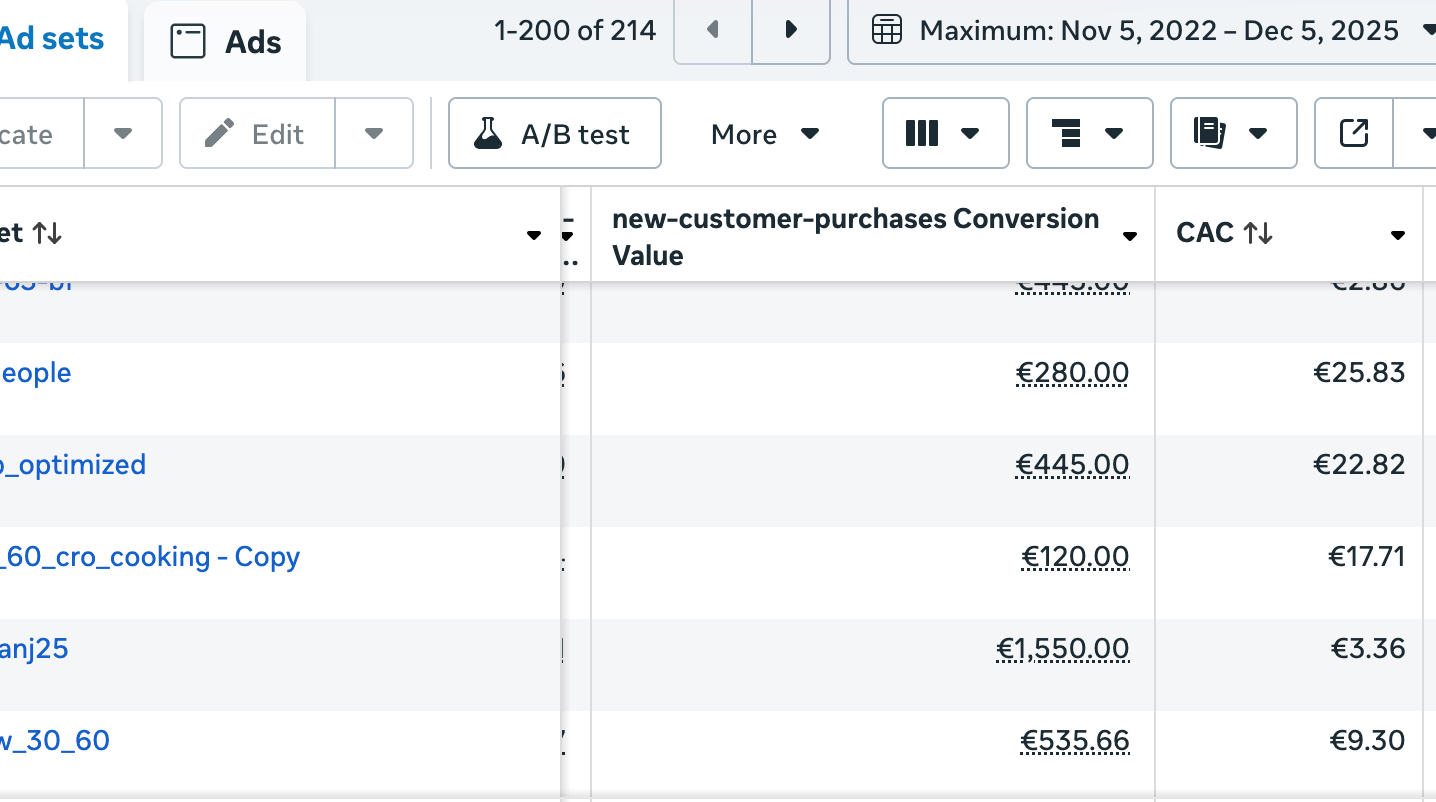The width and height of the screenshot is (1436, 802).
Task: Click the export icon button
Action: pyautogui.click(x=1353, y=134)
